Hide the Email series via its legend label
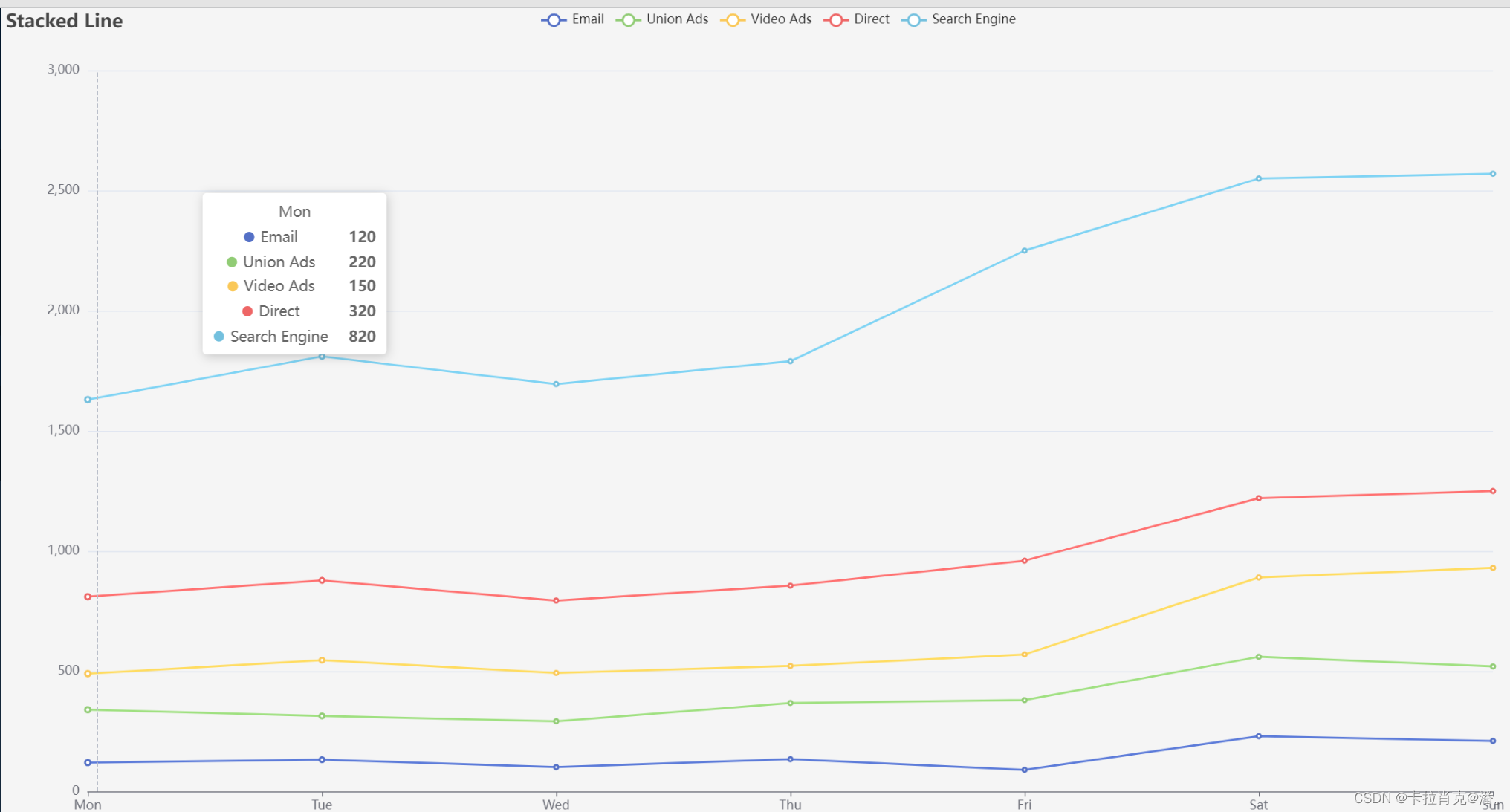Image resolution: width=1510 pixels, height=812 pixels. [587, 19]
